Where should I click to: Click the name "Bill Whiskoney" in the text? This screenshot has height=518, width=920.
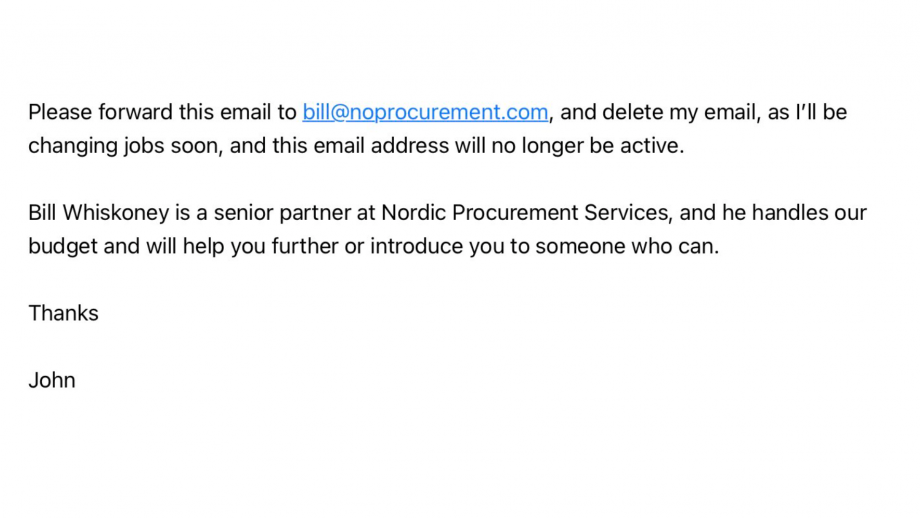[x=99, y=213]
